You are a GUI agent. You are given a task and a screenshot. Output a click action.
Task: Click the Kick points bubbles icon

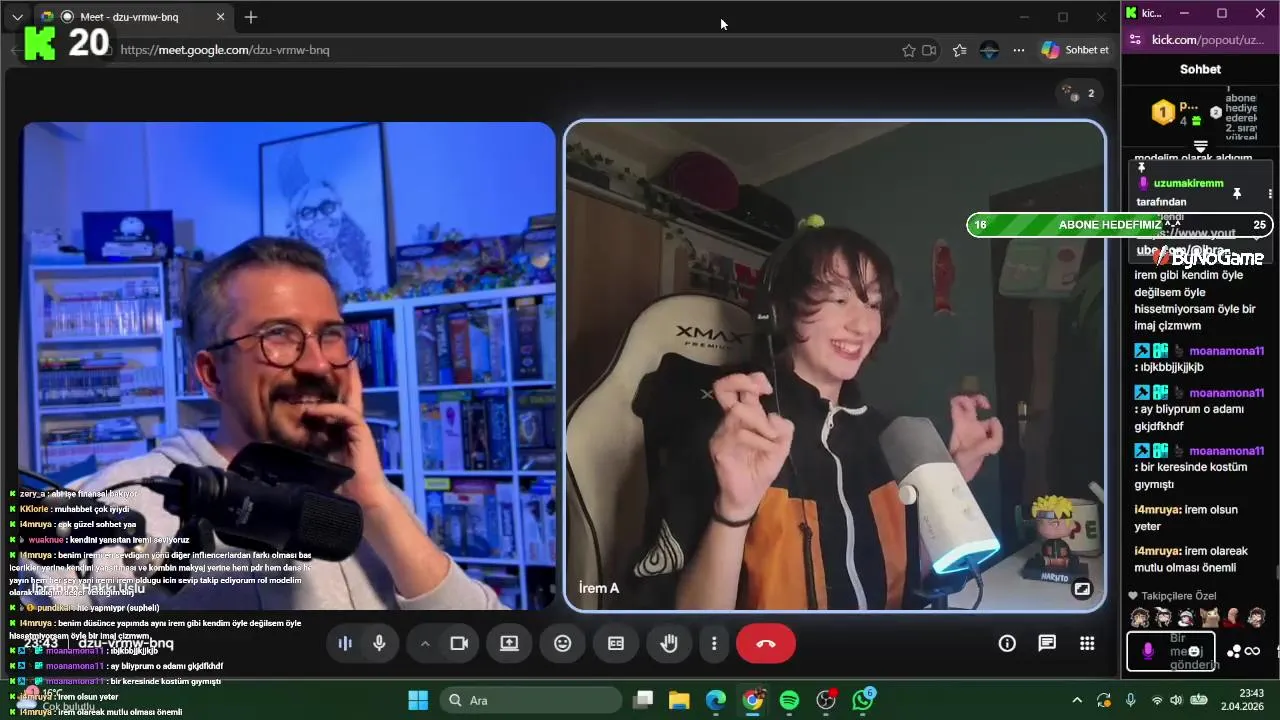(x=1234, y=651)
